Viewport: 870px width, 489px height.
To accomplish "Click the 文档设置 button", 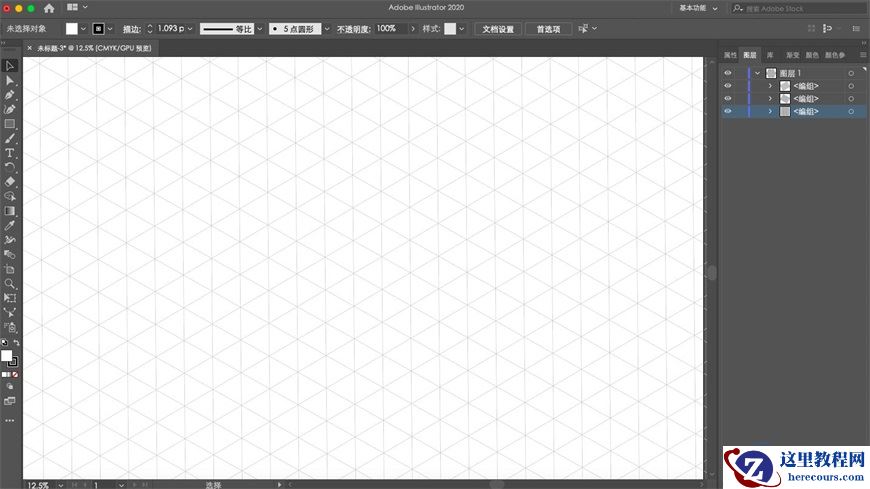I will [498, 29].
